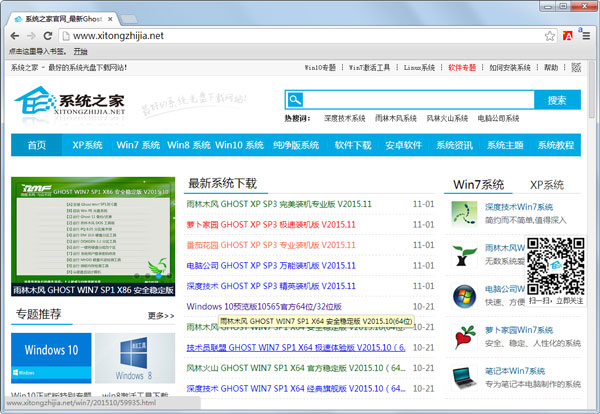Reload the page with refresh icon
Screen dimensions: 600x414
point(47,36)
